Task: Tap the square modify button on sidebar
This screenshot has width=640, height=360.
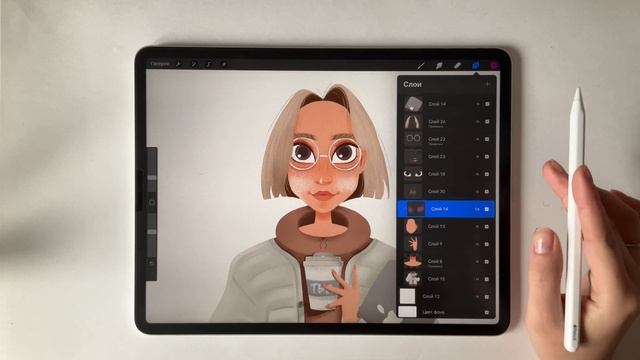Action: (x=152, y=202)
